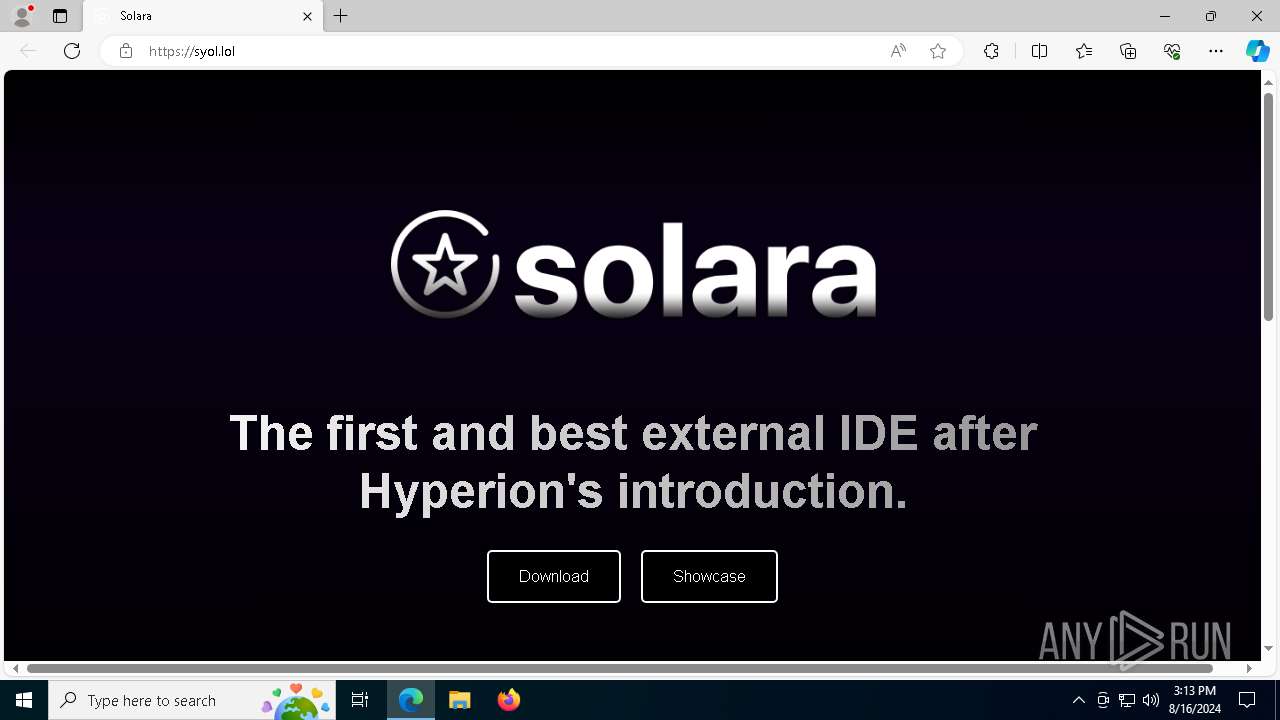1280x720 pixels.
Task: Click the scroll down arrow
Action: pyautogui.click(x=1268, y=648)
